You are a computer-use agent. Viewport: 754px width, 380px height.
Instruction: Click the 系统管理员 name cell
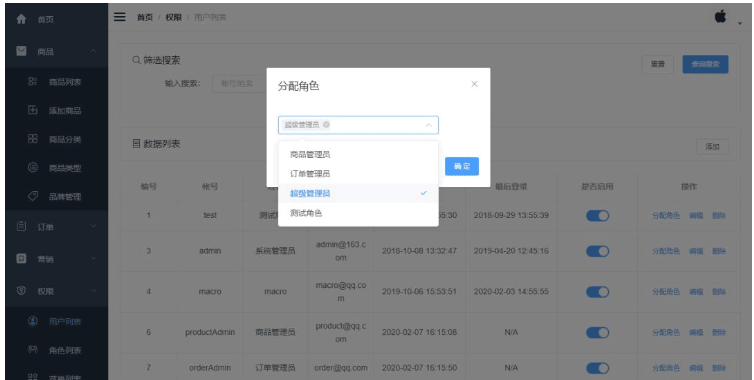pyautogui.click(x=276, y=251)
